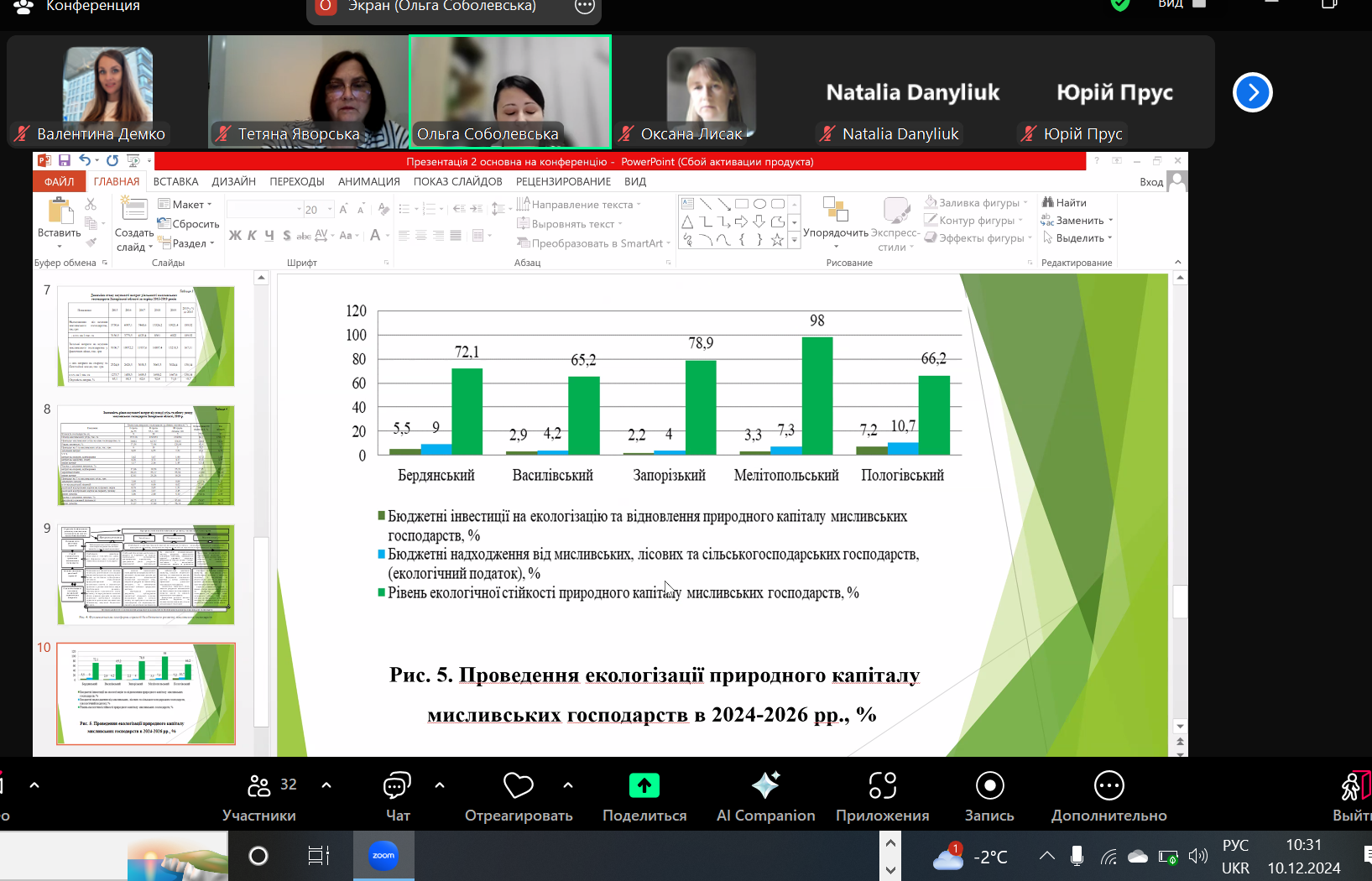Show next participants with blue arrow
This screenshot has height=881, width=1372.
[1252, 92]
